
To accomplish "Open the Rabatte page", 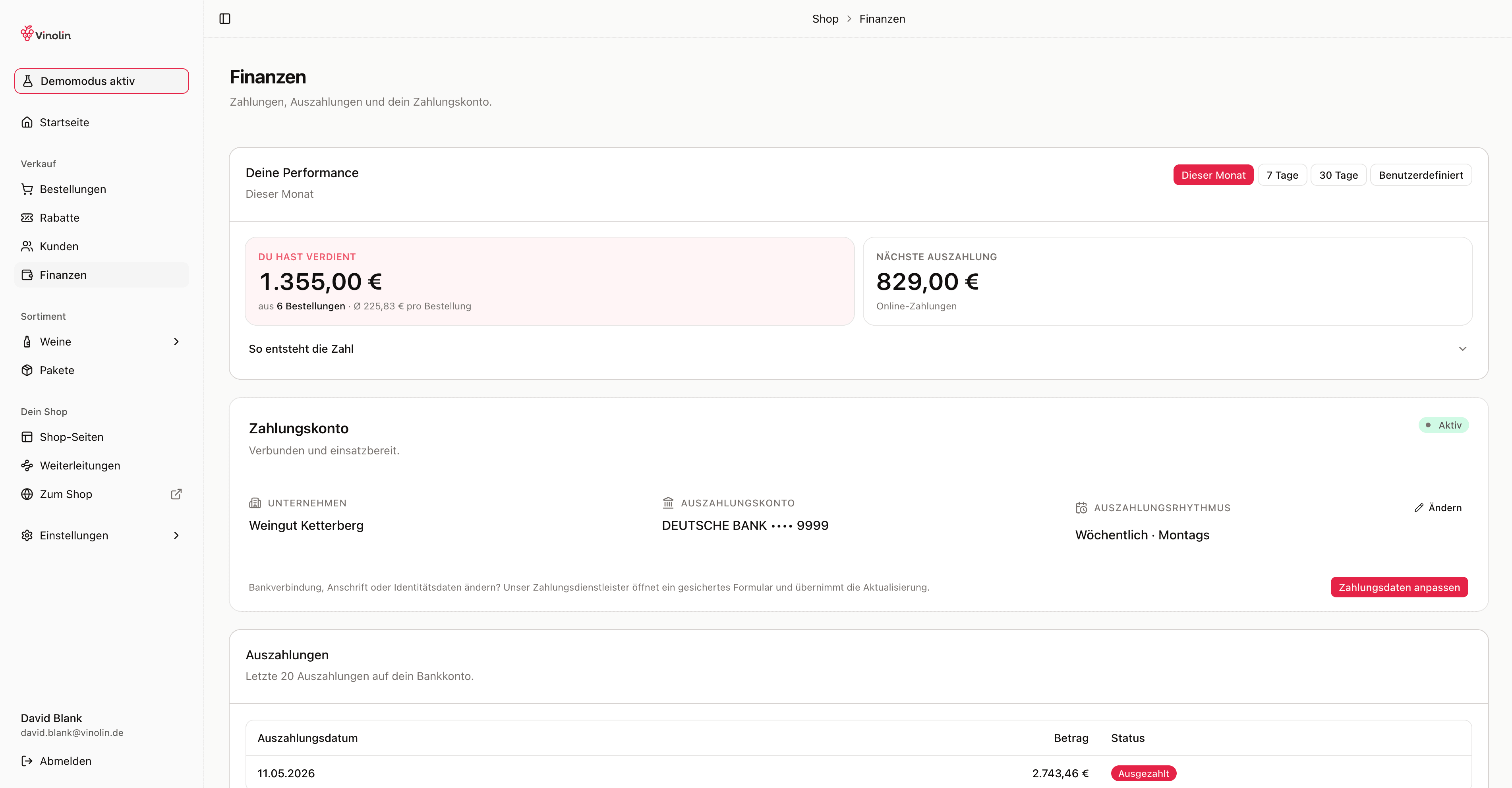I will click(x=102, y=218).
